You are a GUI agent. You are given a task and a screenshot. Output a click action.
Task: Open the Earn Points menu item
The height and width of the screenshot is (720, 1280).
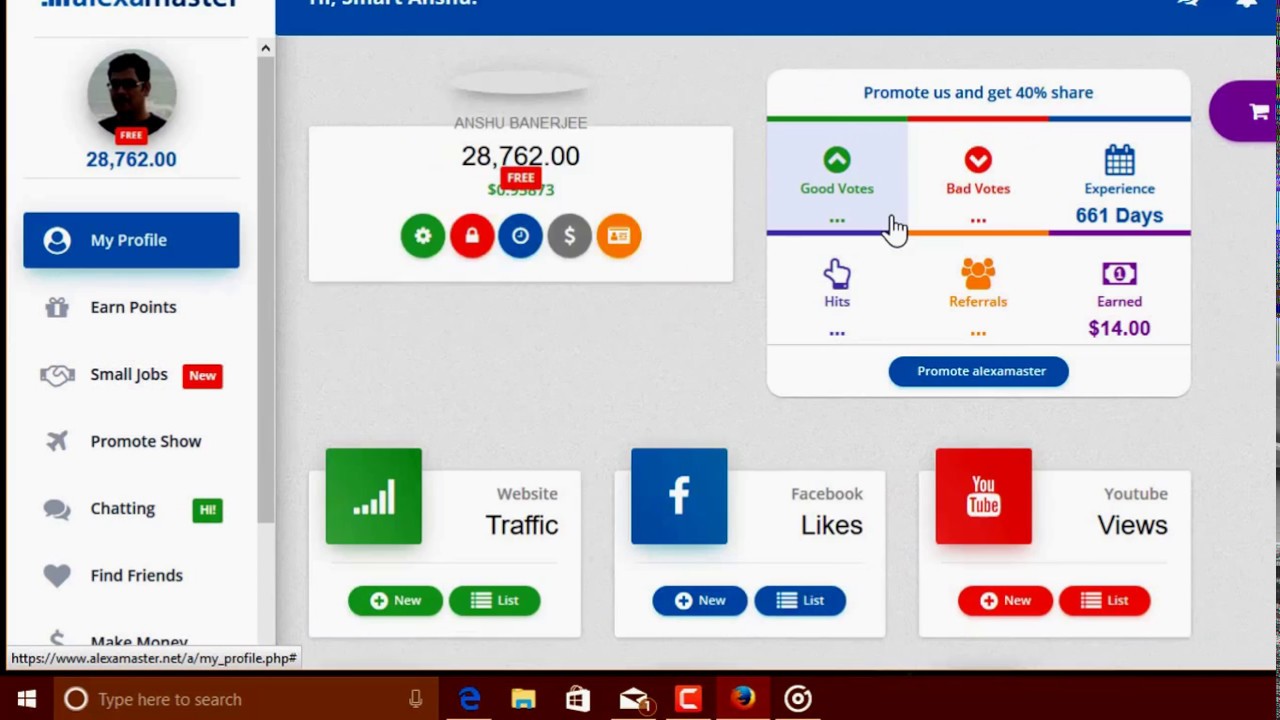131,307
